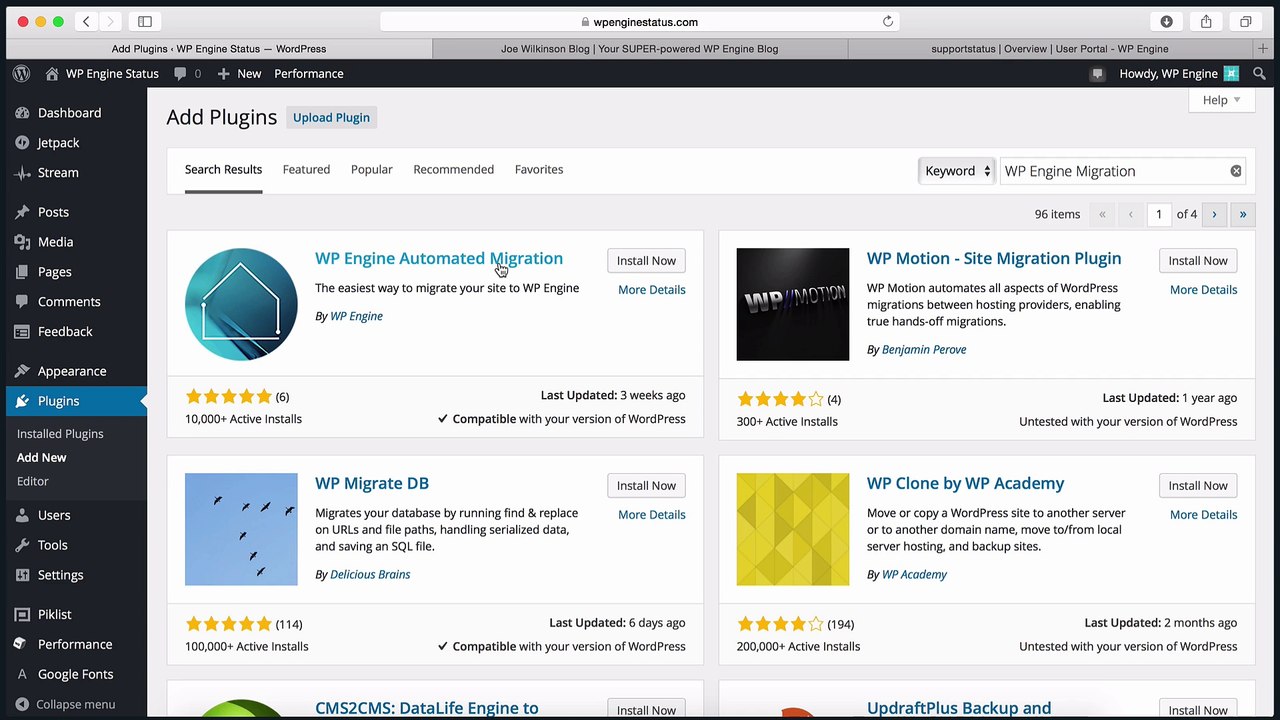Open the WordPress logo menu

pos(21,73)
